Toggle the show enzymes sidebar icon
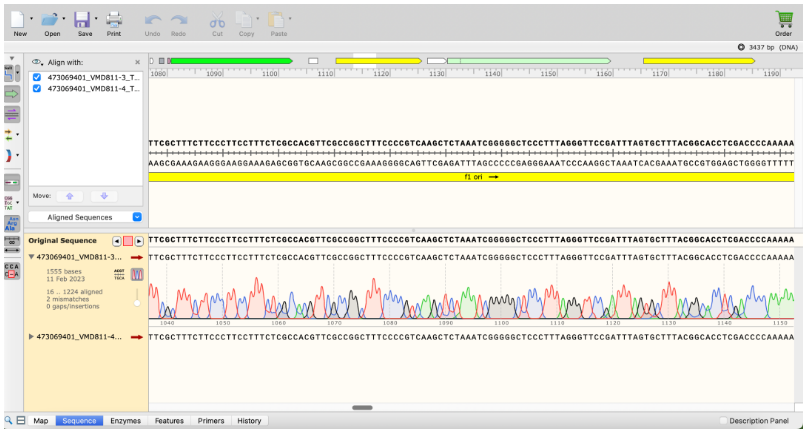Screen dimensions: 808x433 [9, 74]
